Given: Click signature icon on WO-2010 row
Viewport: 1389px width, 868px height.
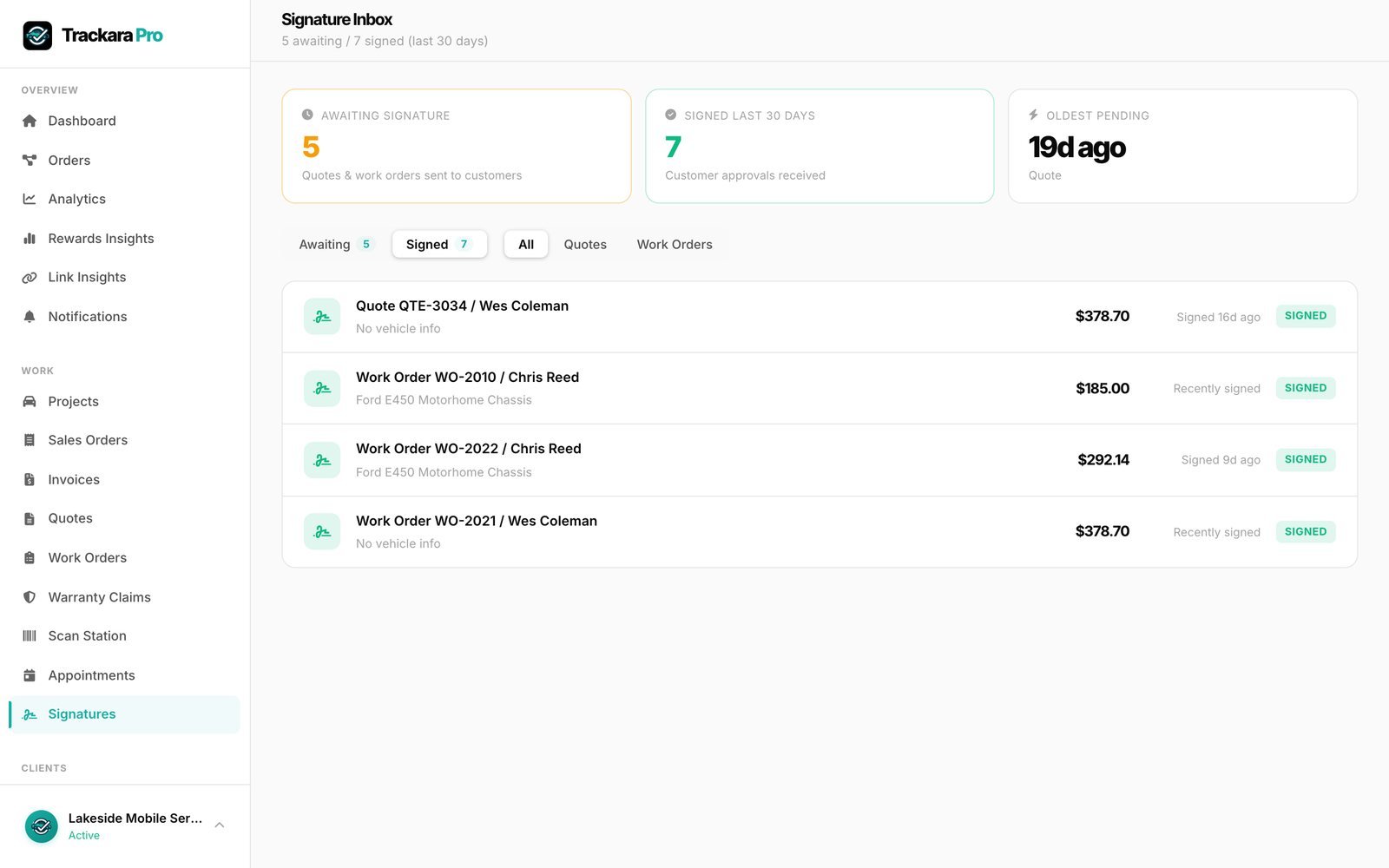Looking at the screenshot, I should tap(322, 389).
